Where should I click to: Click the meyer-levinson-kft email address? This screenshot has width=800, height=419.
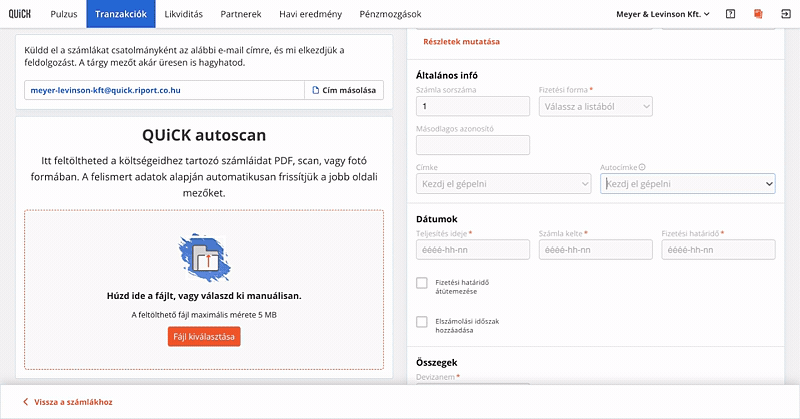(106, 90)
